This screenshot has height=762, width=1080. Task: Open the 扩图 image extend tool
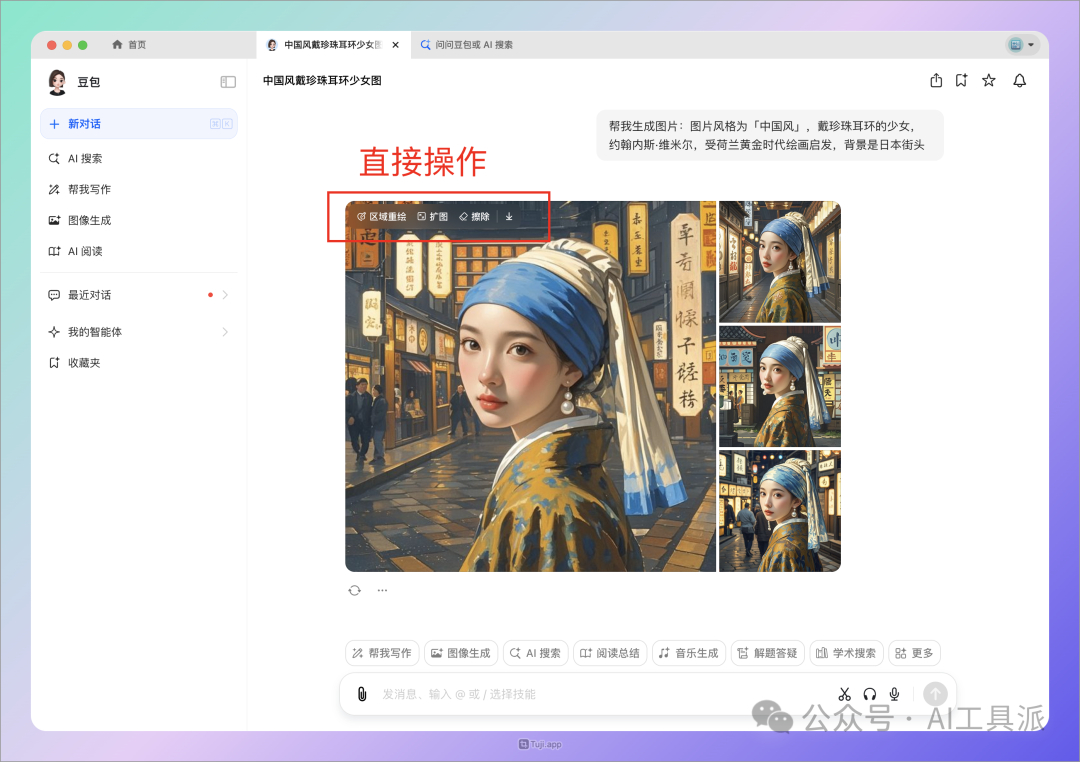click(x=434, y=215)
